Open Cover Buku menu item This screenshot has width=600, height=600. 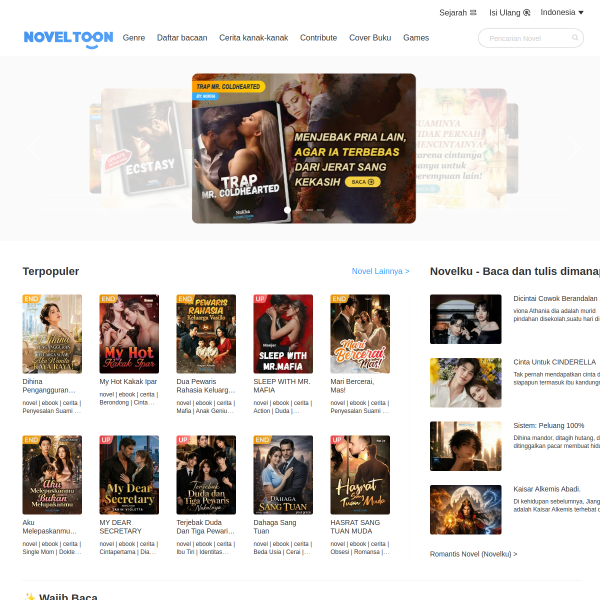point(370,38)
